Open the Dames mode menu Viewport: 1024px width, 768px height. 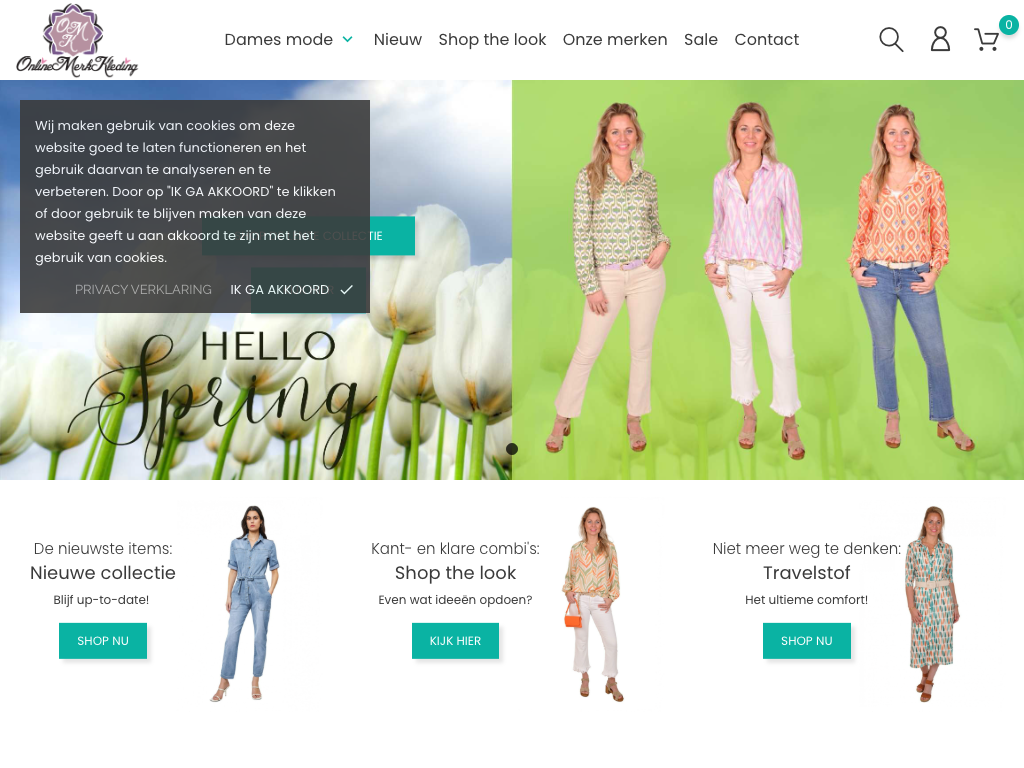[x=278, y=40]
